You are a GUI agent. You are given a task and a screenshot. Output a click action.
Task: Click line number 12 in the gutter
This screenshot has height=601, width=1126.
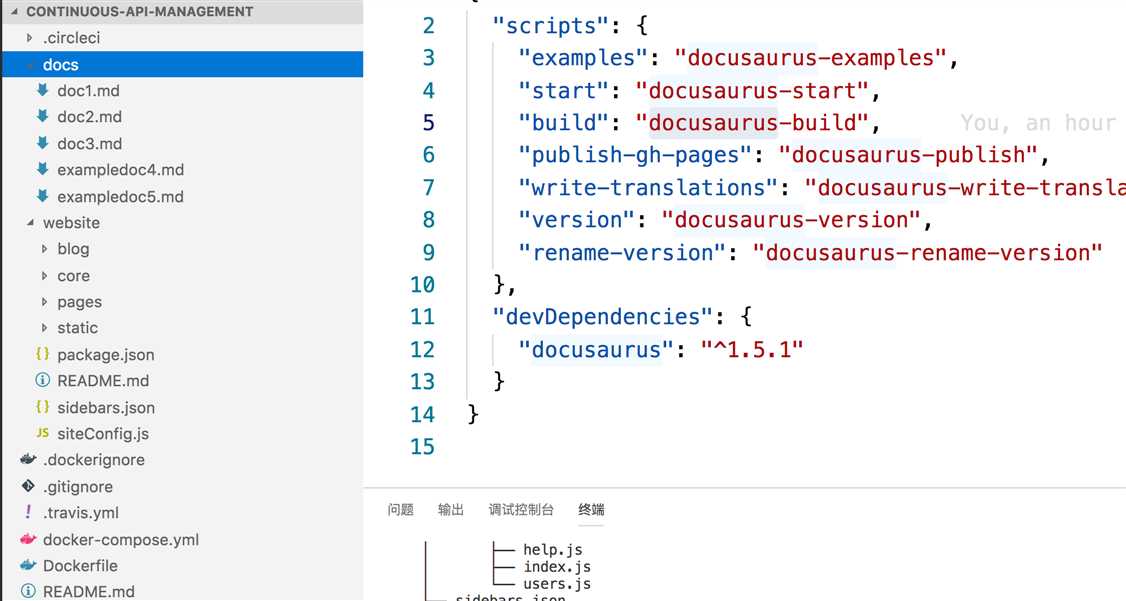(422, 350)
